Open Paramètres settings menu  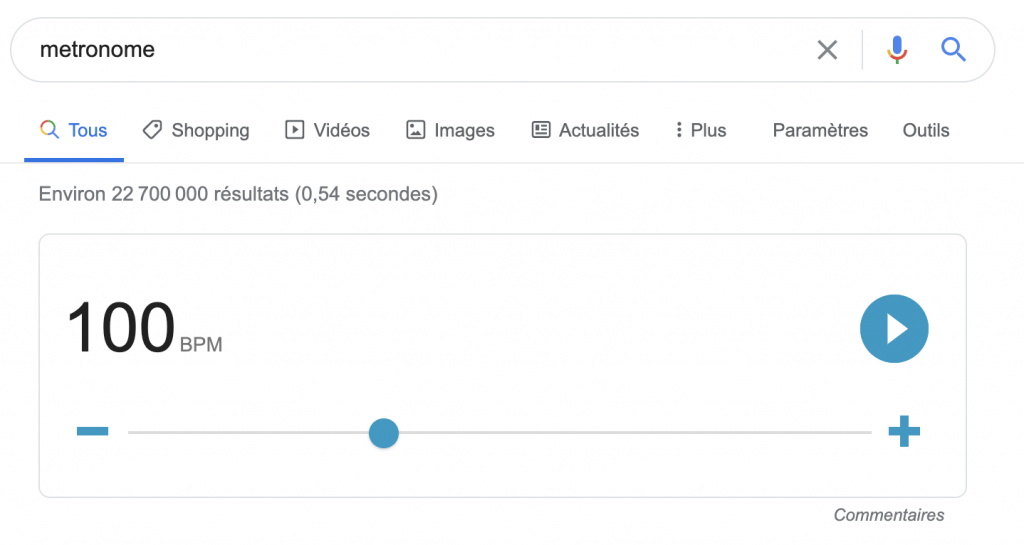point(820,130)
